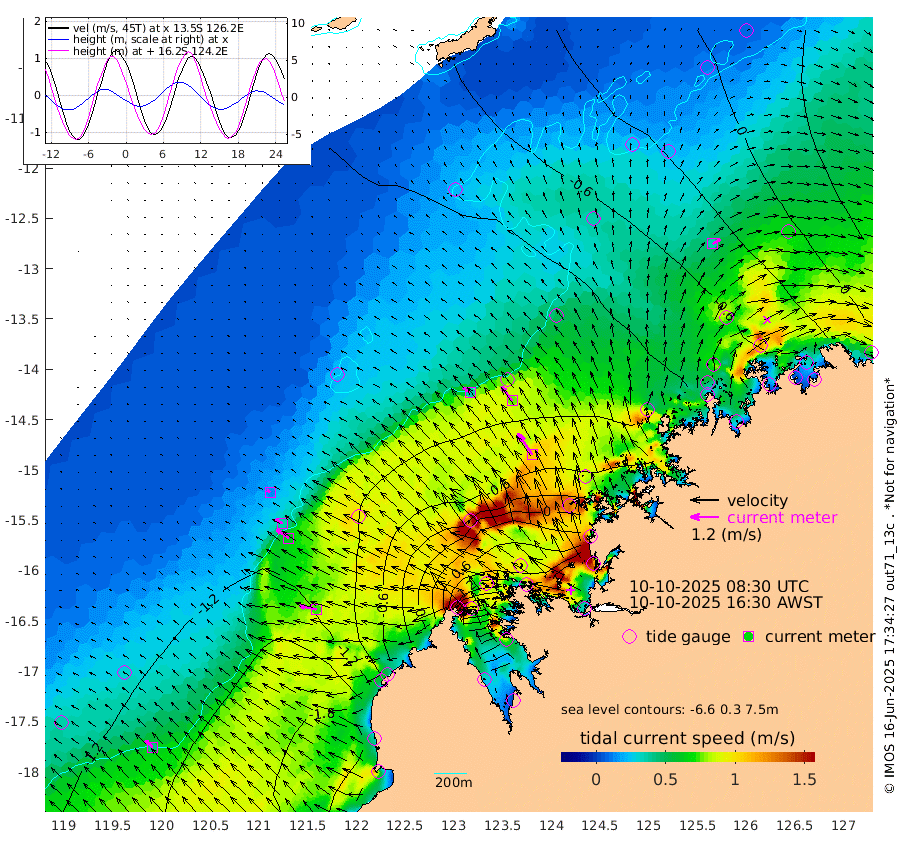This screenshot has width=900, height=846.
Task: Click the dark red end of the colorbar
Action: 808,756
